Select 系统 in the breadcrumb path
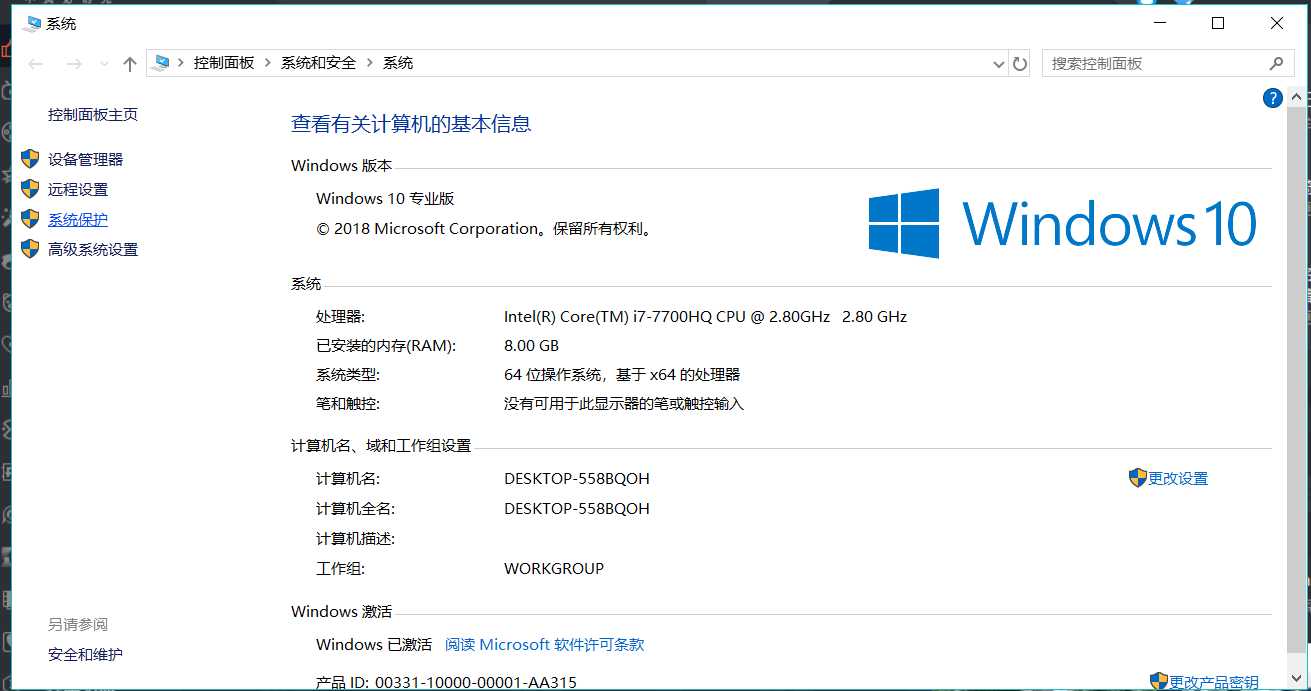The image size is (1311, 691). click(x=398, y=63)
